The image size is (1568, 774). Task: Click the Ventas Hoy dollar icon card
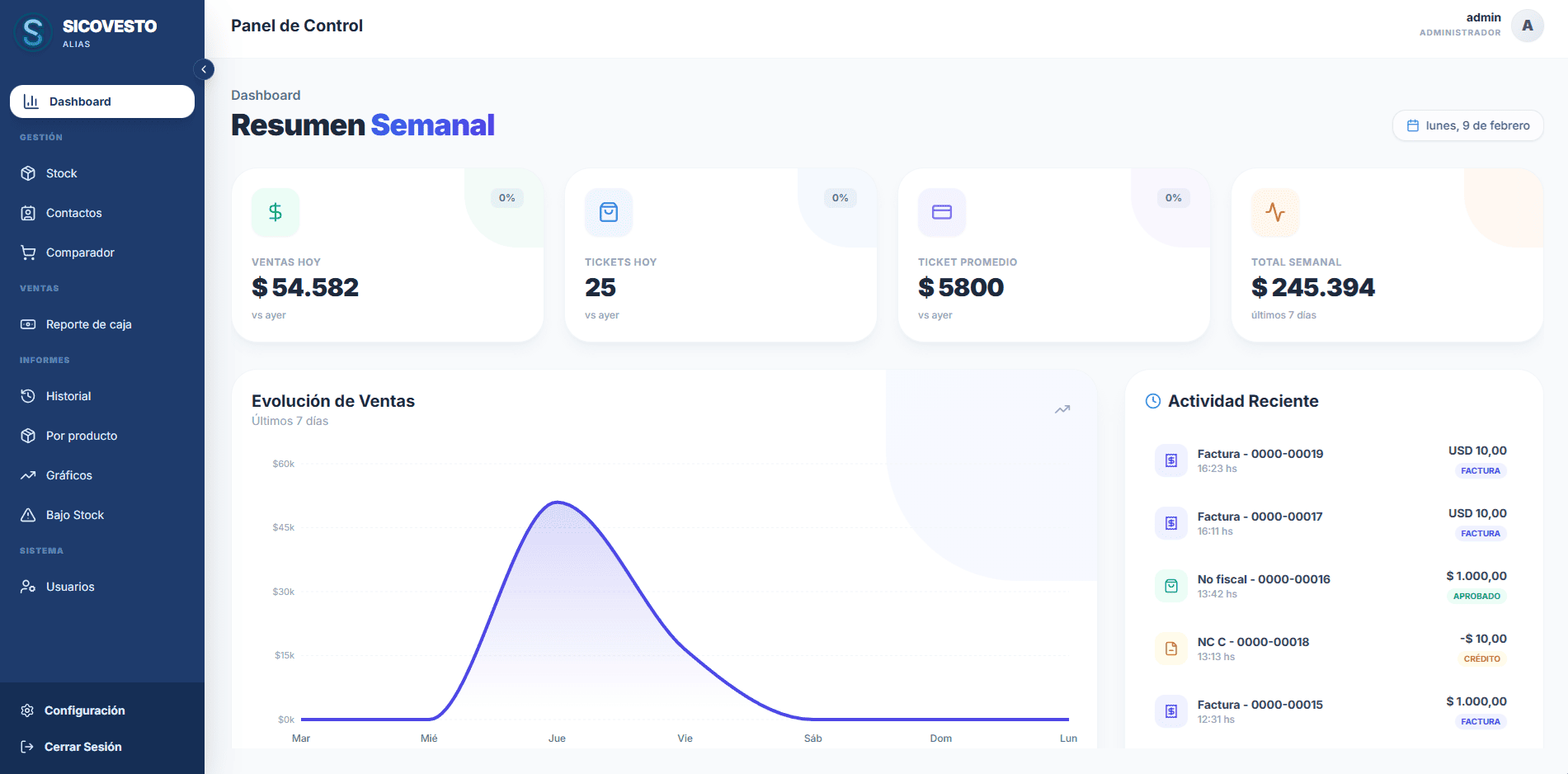coord(275,212)
